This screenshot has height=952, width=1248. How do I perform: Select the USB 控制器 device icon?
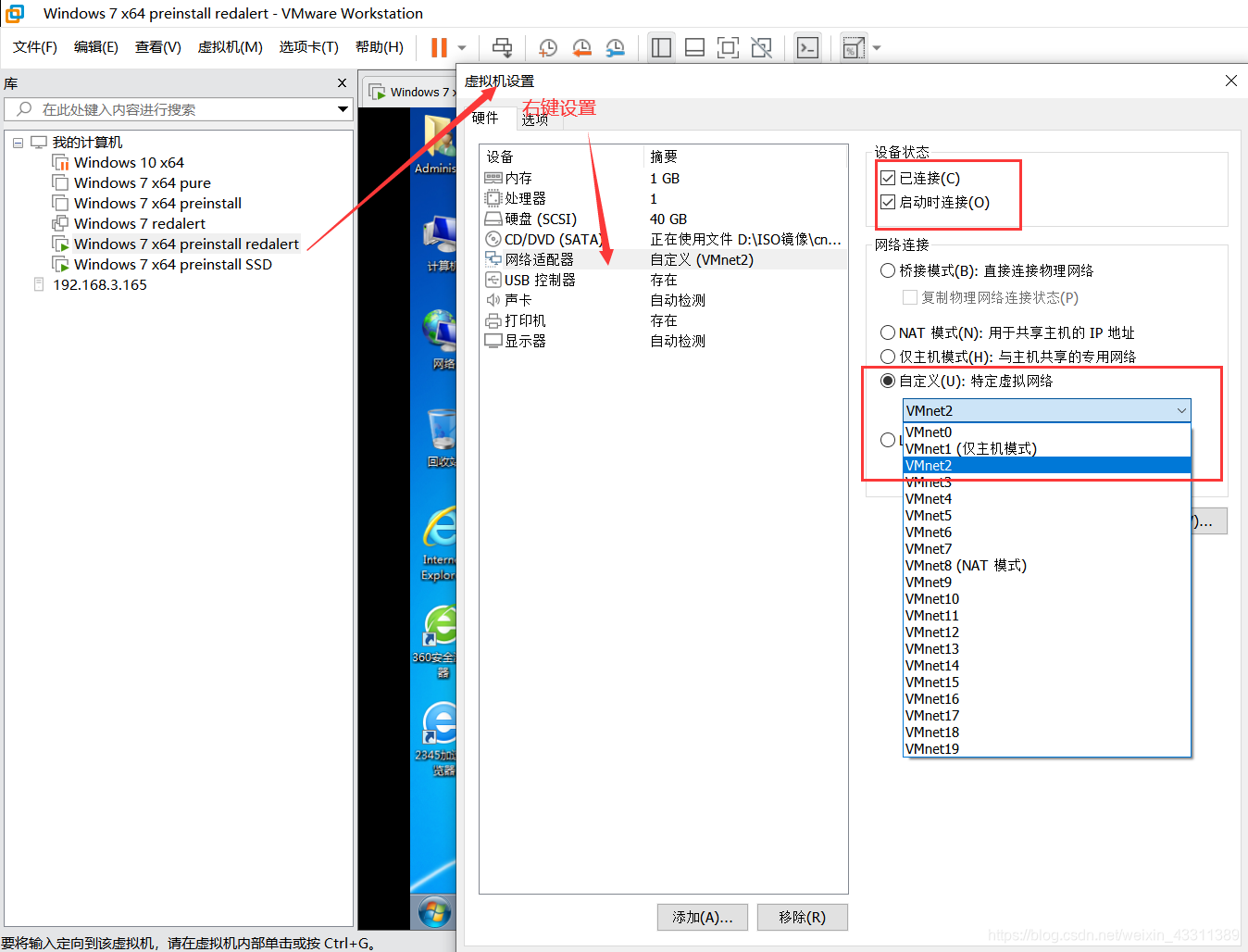point(493,280)
